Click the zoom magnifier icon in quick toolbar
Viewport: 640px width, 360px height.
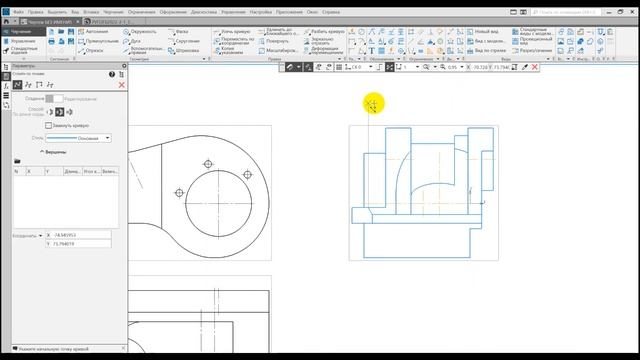426,67
